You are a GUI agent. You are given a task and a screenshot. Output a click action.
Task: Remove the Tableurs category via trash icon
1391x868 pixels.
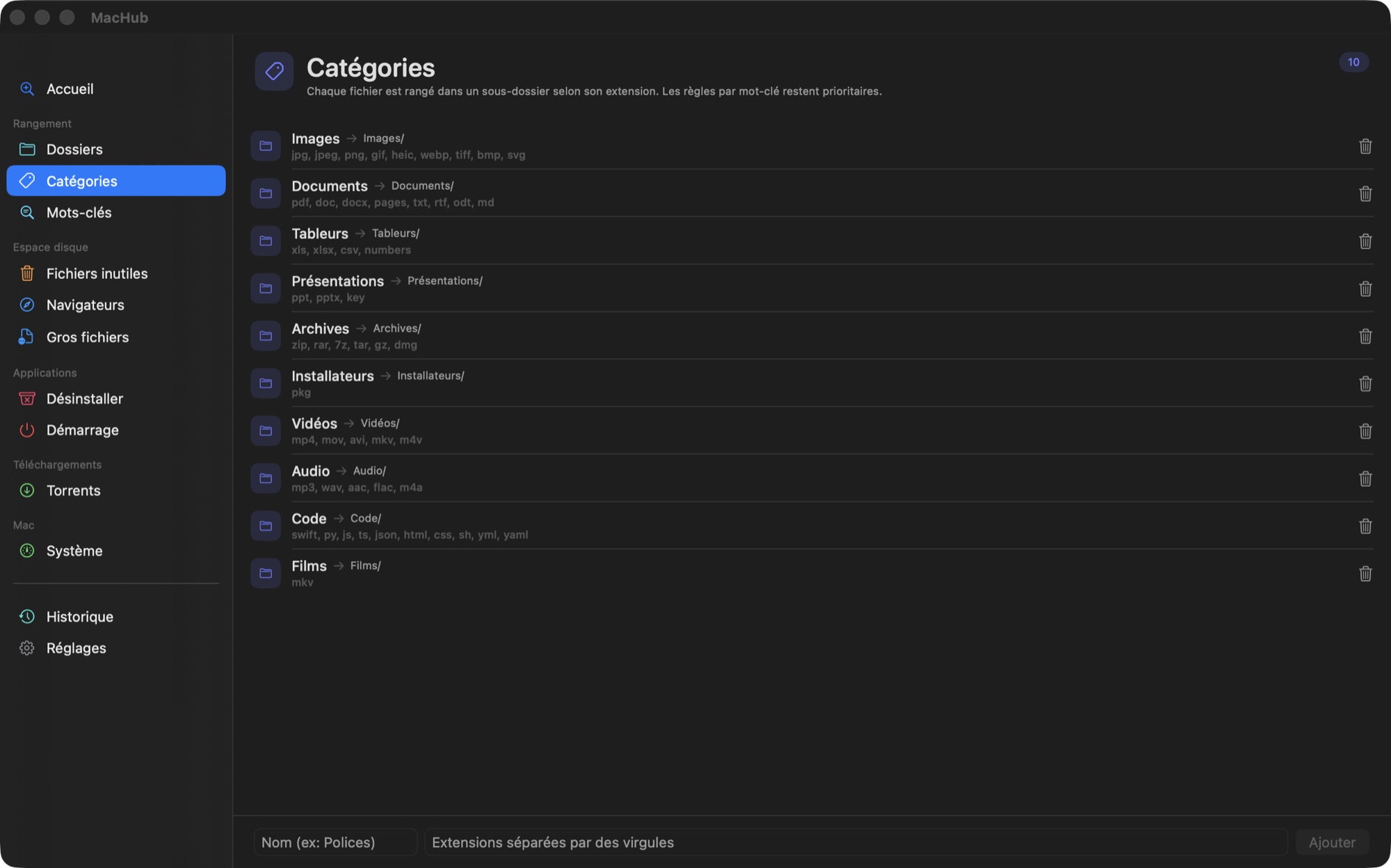coord(1365,241)
